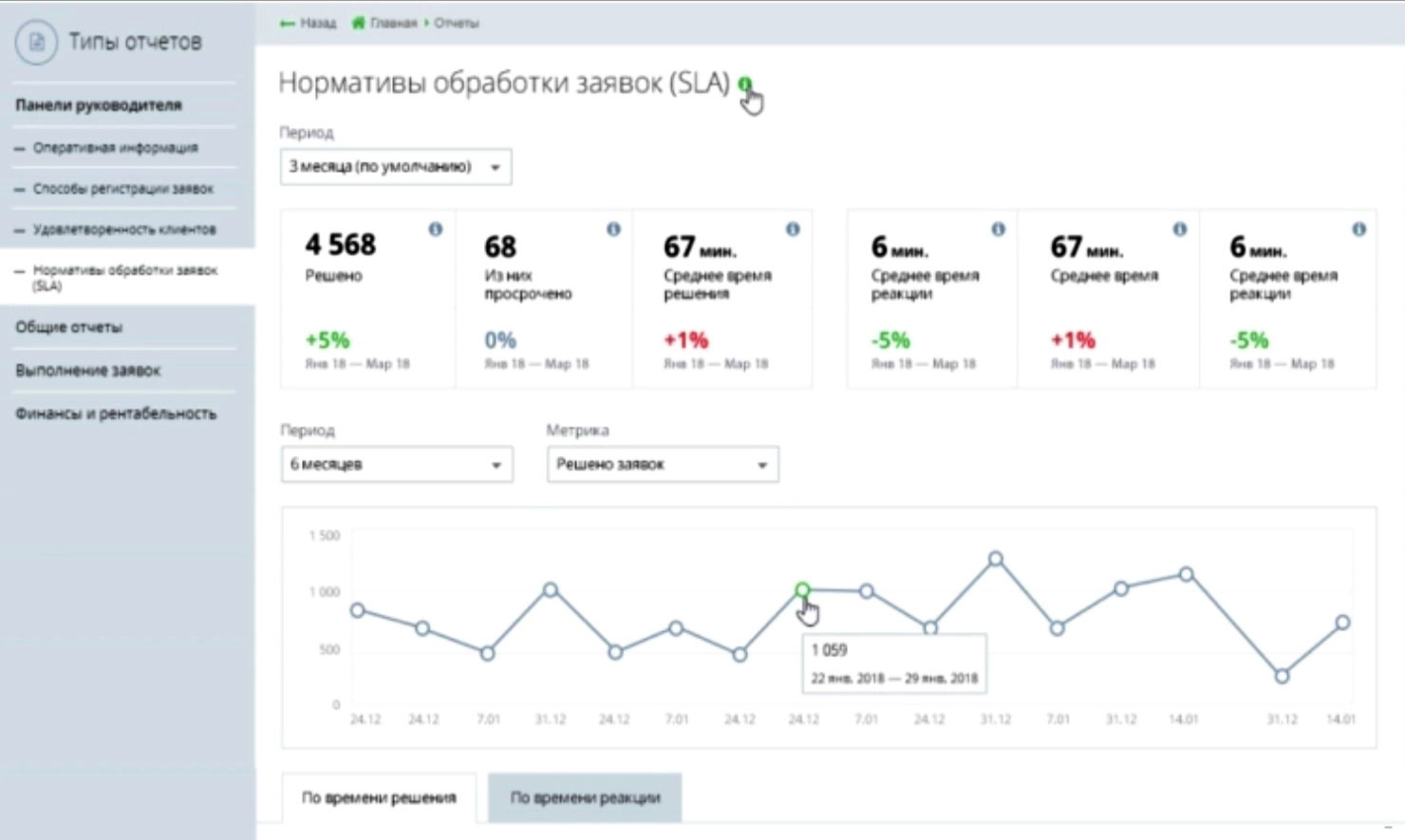Click the Отчеты breadcrumb link
Image resolution: width=1405 pixels, height=840 pixels.
click(456, 23)
